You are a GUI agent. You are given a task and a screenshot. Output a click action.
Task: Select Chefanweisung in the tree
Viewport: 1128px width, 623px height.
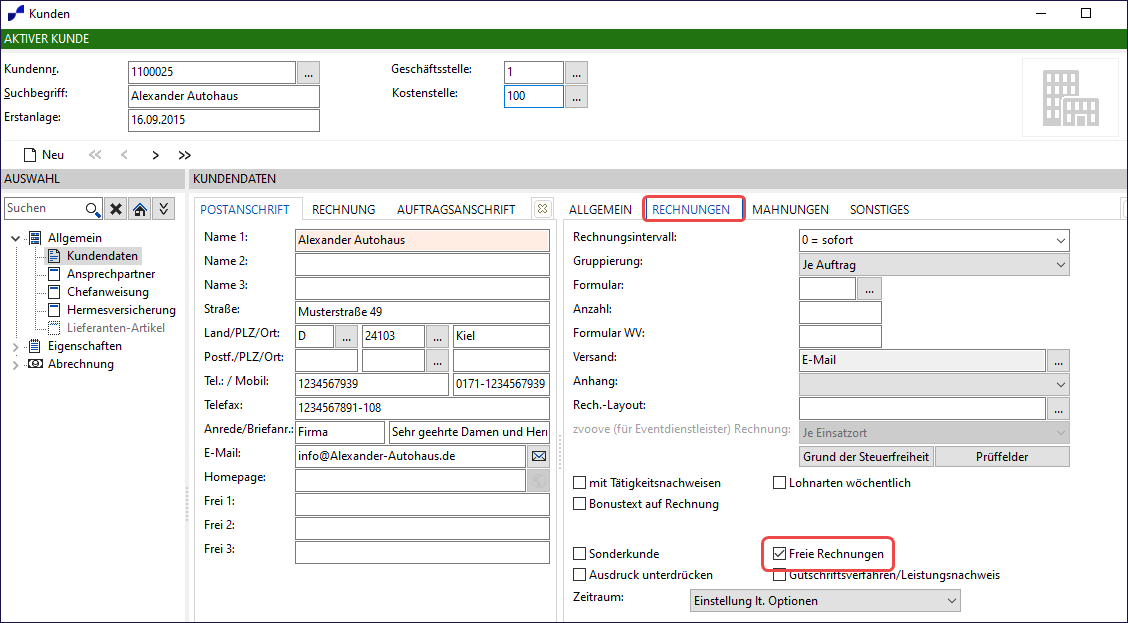coord(108,292)
